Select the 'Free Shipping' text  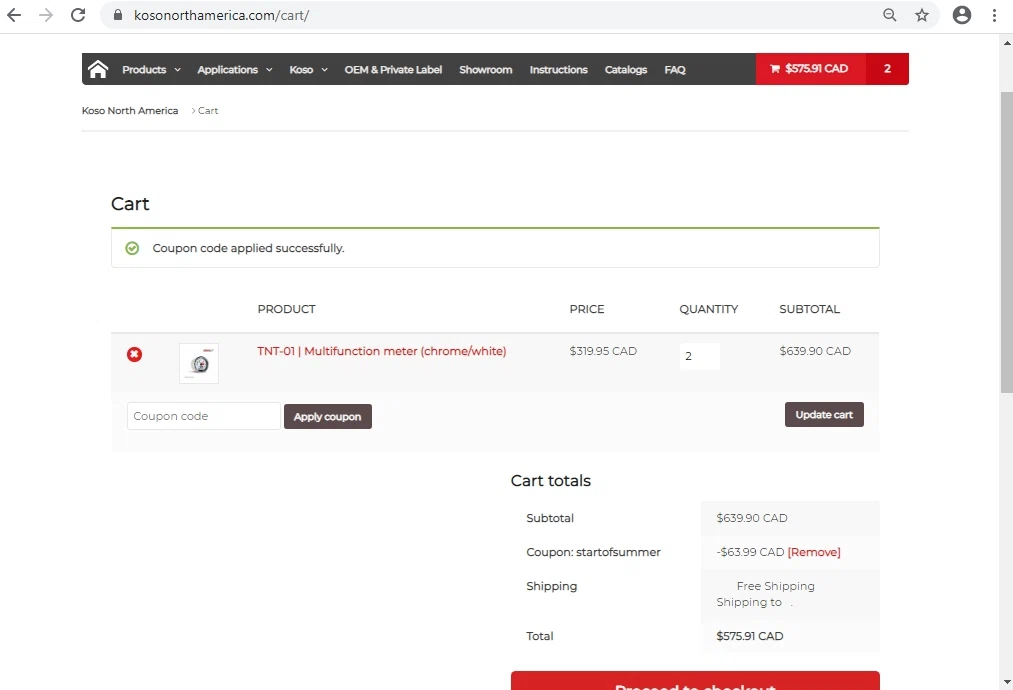[775, 586]
